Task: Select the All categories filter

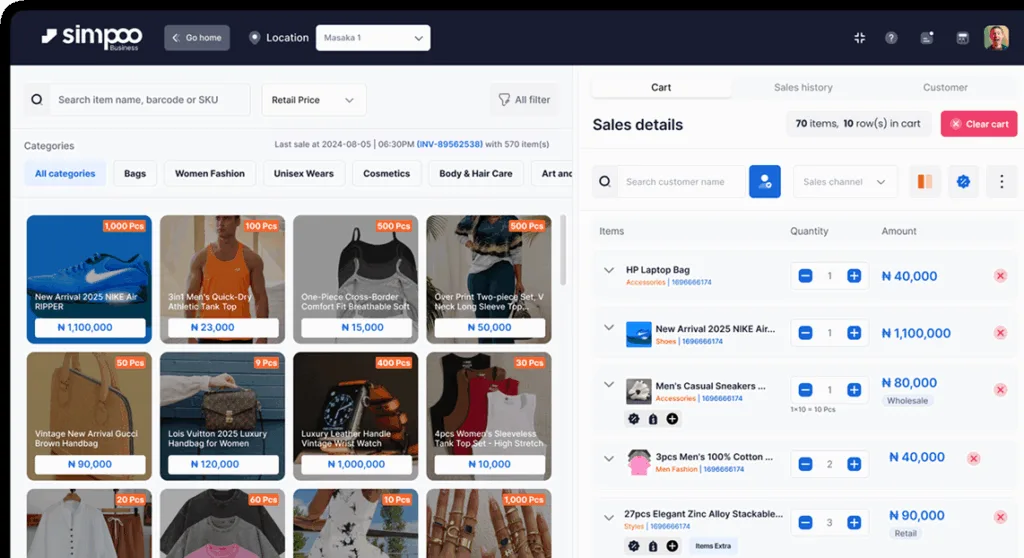Action: [x=65, y=173]
